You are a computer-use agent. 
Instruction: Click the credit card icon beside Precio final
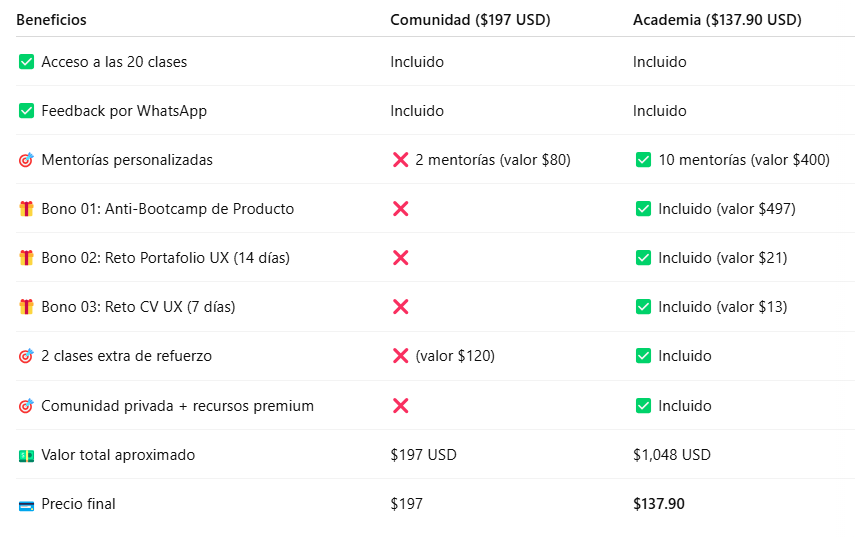[26, 506]
